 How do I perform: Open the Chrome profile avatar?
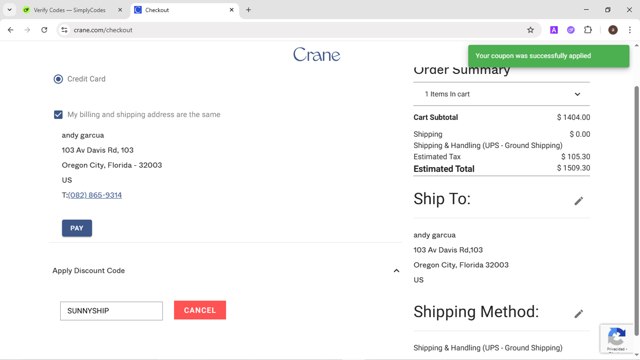[613, 30]
